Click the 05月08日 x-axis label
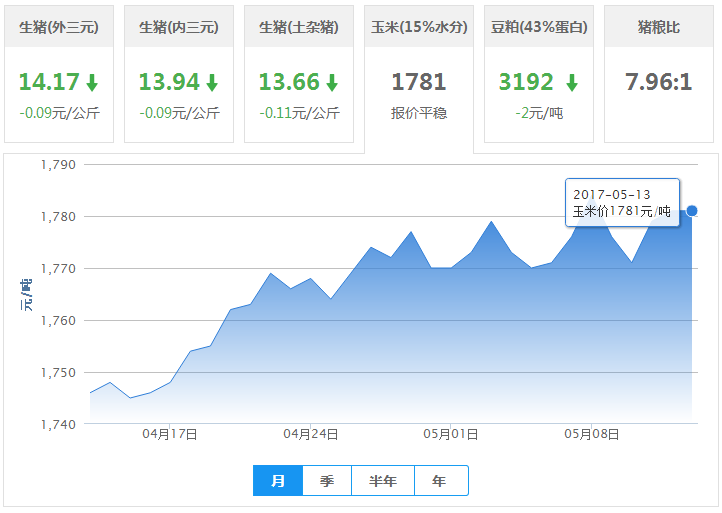The image size is (722, 513). pos(591,434)
